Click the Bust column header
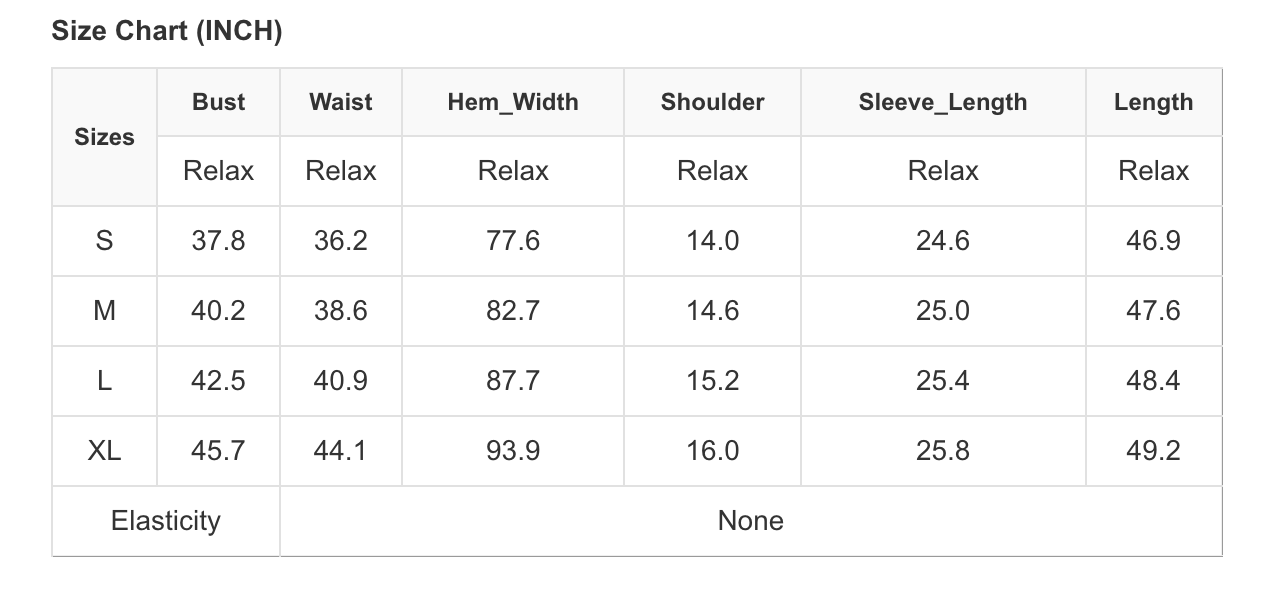1270x606 pixels. [218, 102]
